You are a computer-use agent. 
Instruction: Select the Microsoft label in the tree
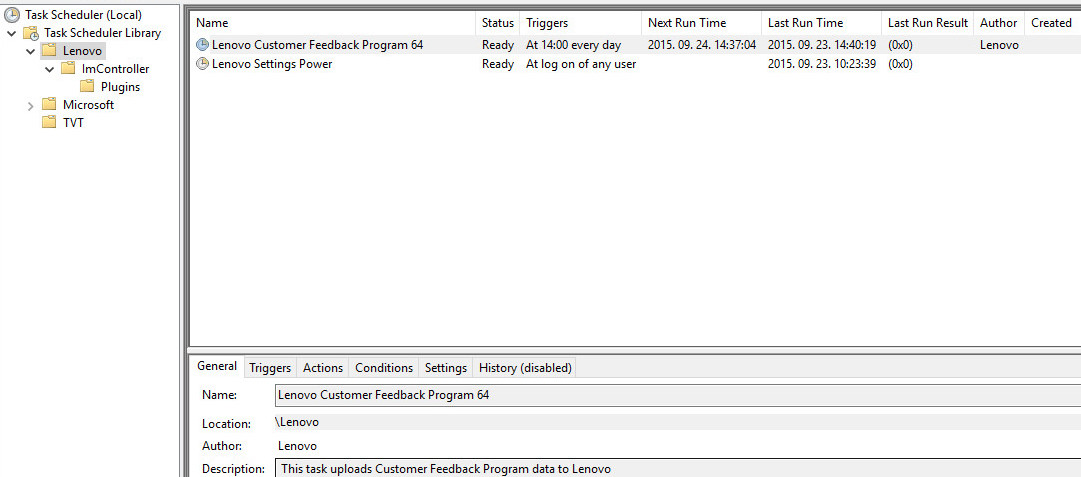click(88, 105)
